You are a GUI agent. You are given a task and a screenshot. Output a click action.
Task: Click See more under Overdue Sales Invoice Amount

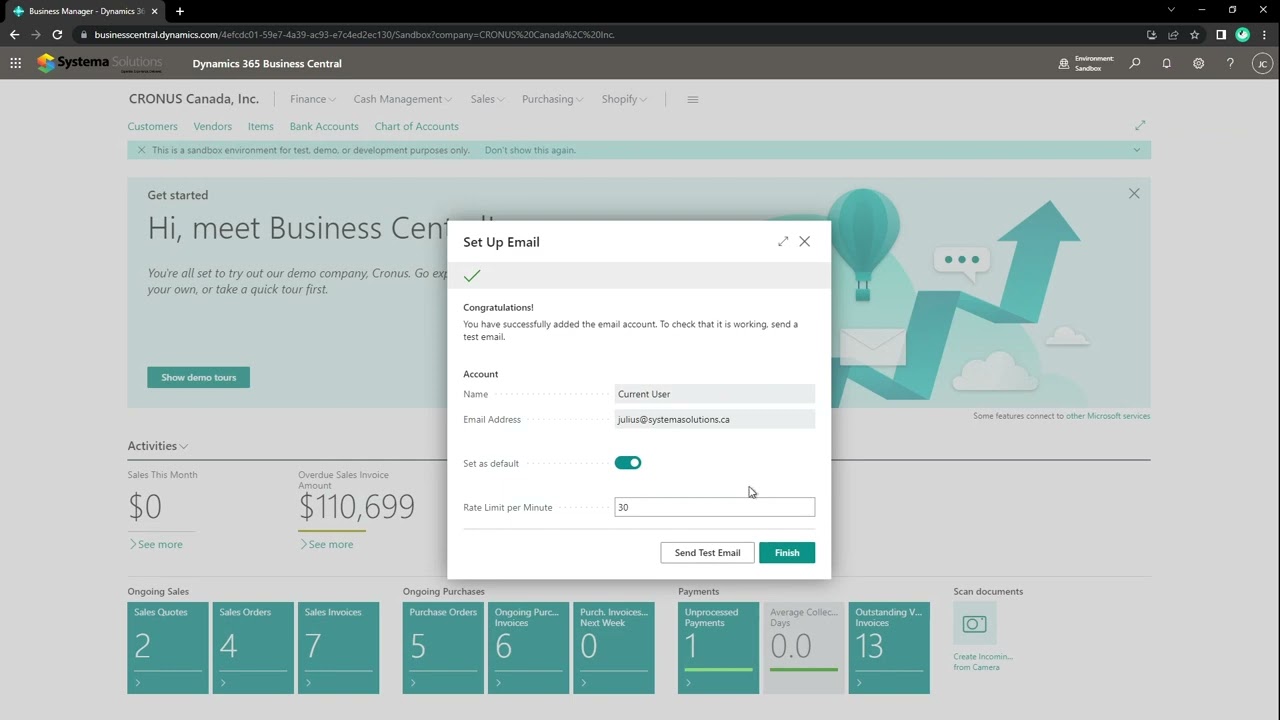326,544
